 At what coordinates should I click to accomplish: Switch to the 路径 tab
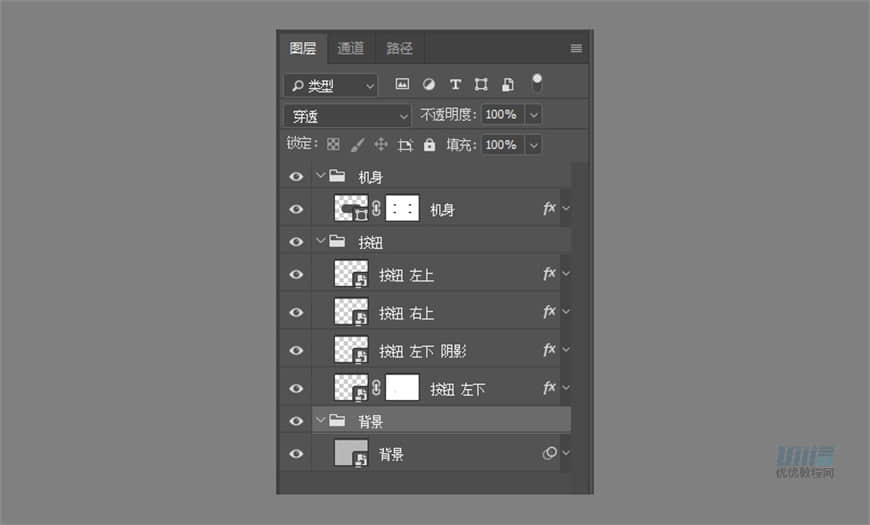399,48
